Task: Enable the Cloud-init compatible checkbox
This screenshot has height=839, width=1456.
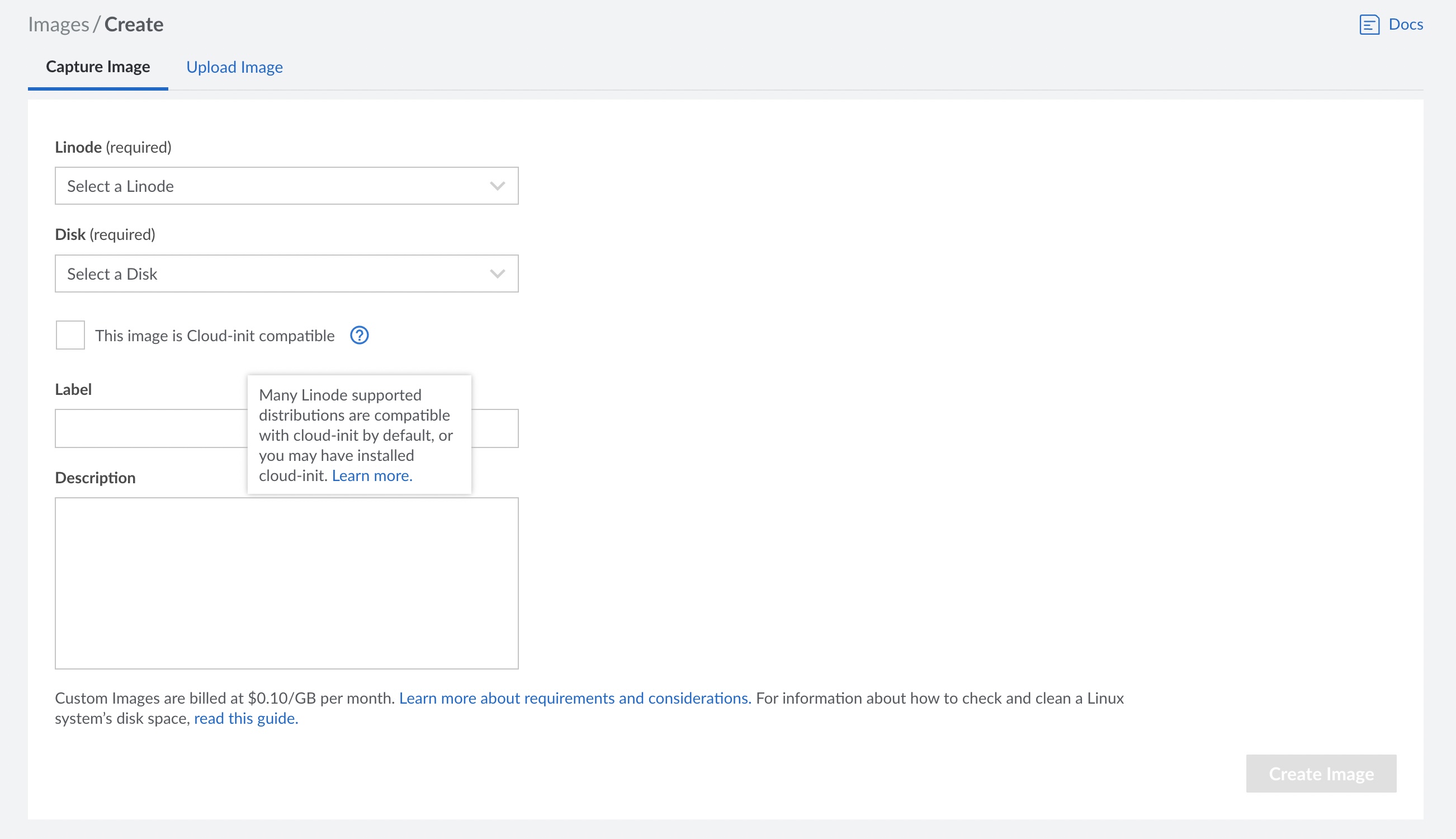Action: 70,336
